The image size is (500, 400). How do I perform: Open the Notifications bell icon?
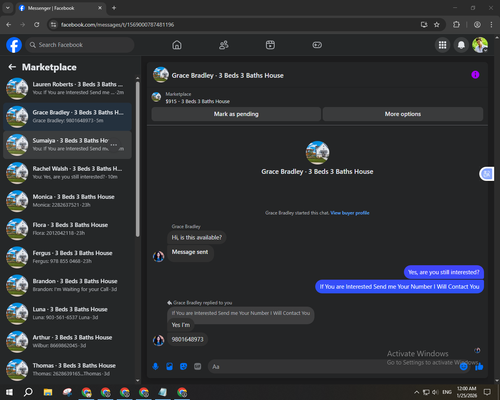click(x=461, y=45)
